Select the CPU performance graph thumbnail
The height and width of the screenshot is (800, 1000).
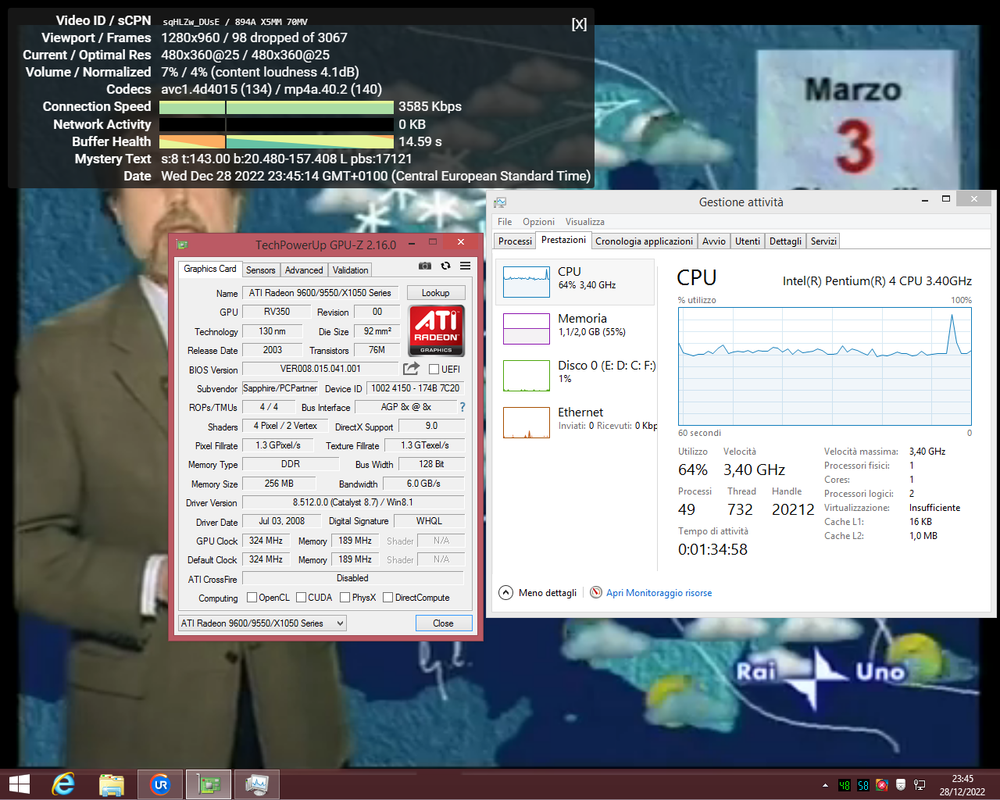coord(526,282)
